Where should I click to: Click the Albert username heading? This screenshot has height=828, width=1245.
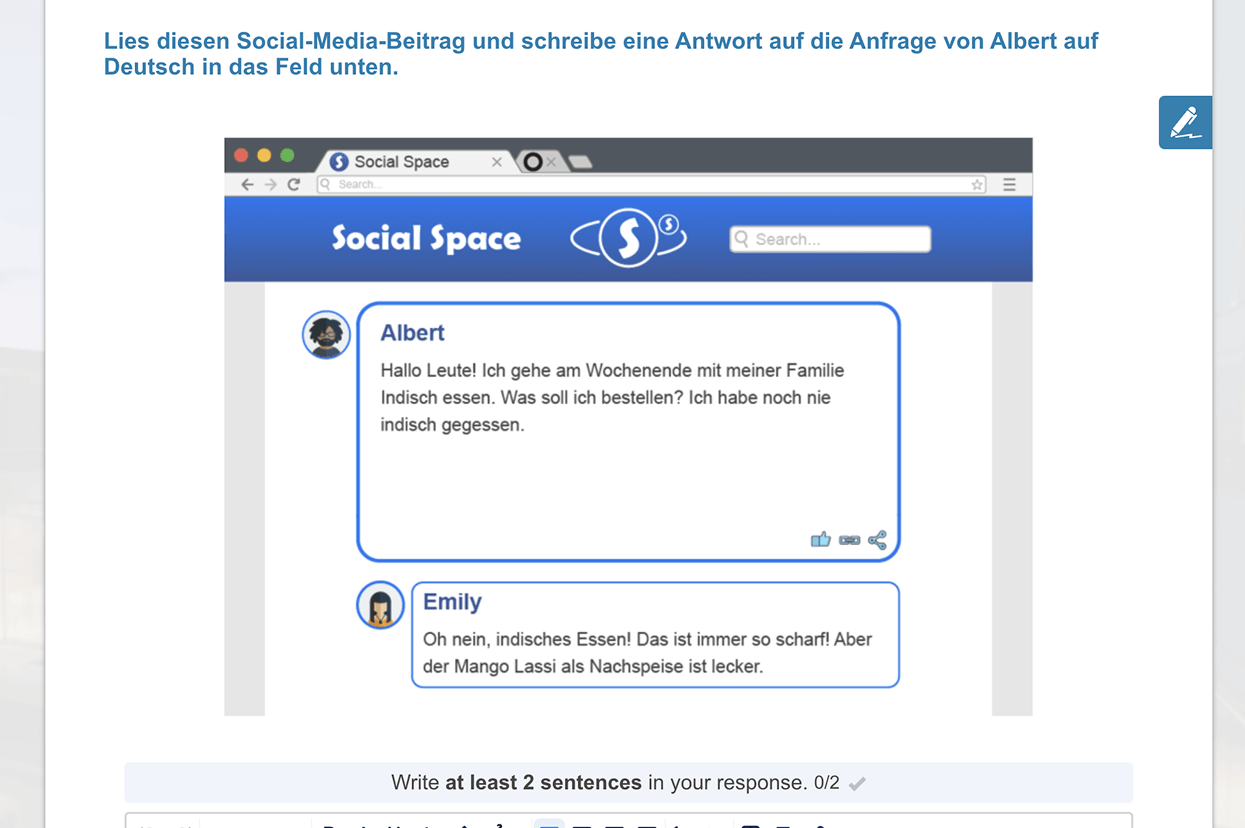[412, 333]
